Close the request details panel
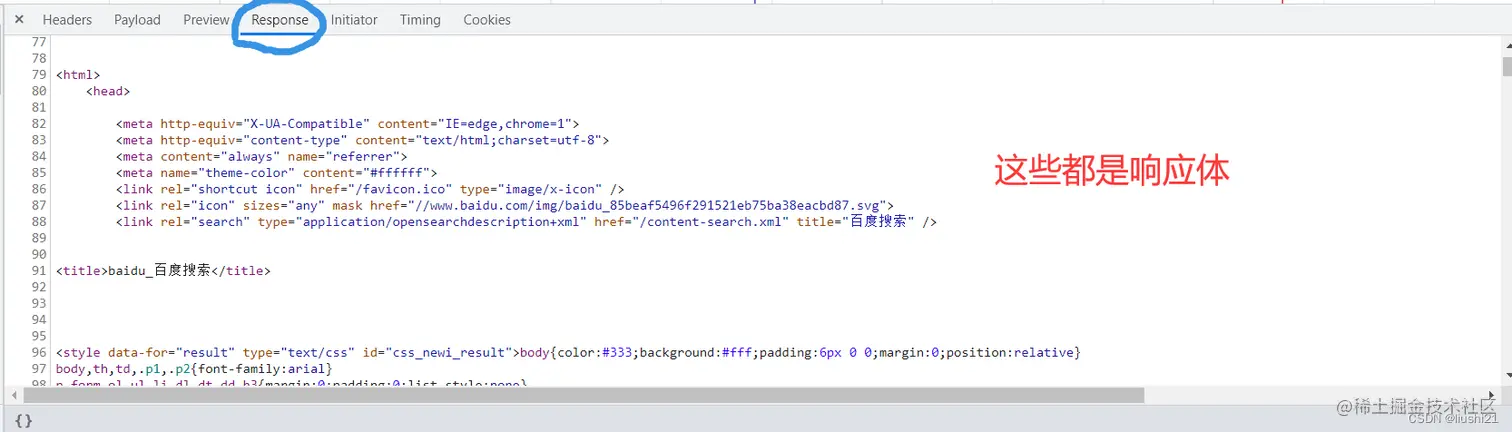This screenshot has width=1512, height=432. point(19,19)
